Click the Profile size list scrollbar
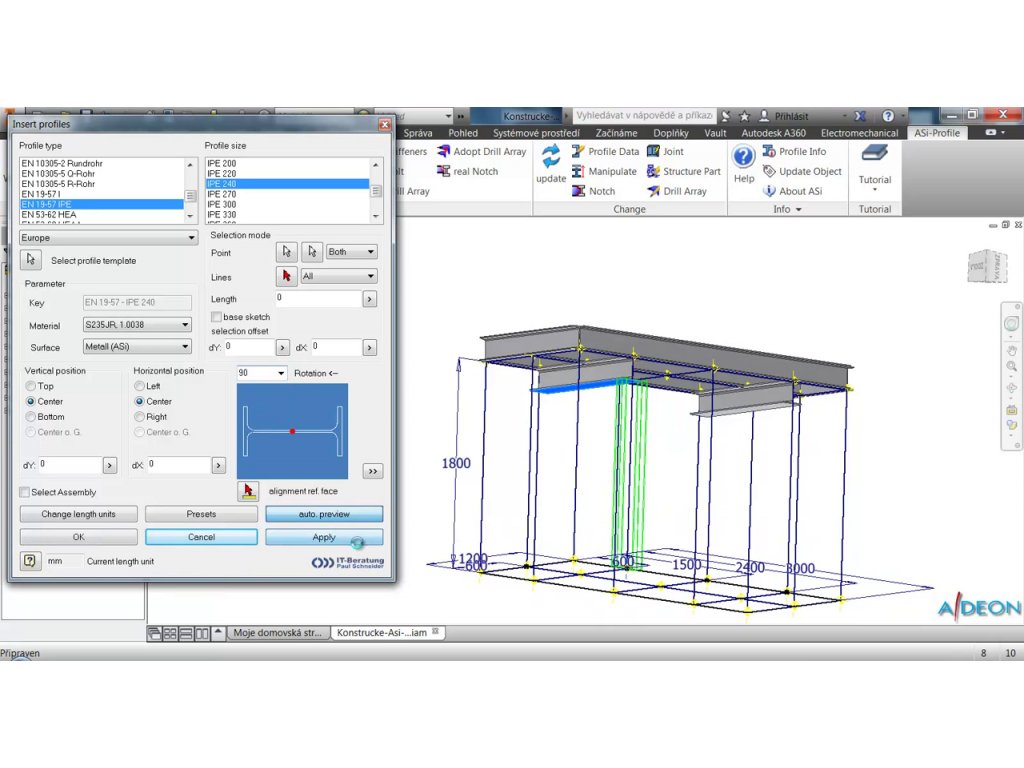1024x768 pixels. [x=376, y=190]
